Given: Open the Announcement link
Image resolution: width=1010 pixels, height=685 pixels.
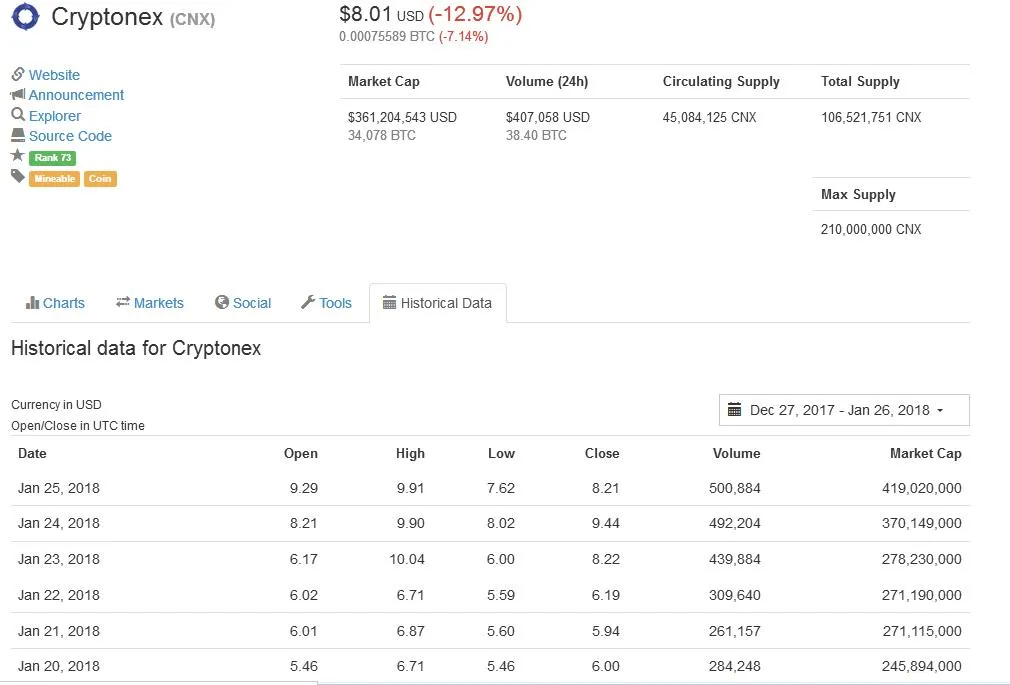Looking at the screenshot, I should point(76,95).
